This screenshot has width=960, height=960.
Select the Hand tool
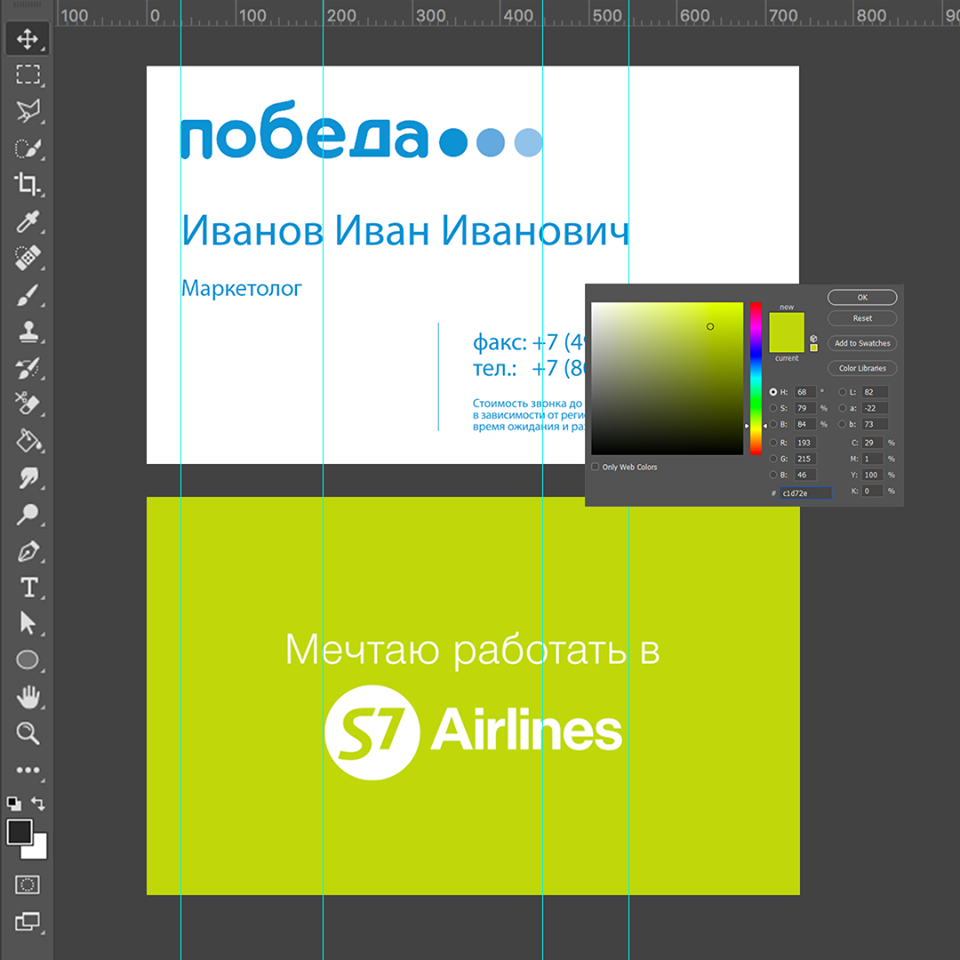tap(27, 697)
